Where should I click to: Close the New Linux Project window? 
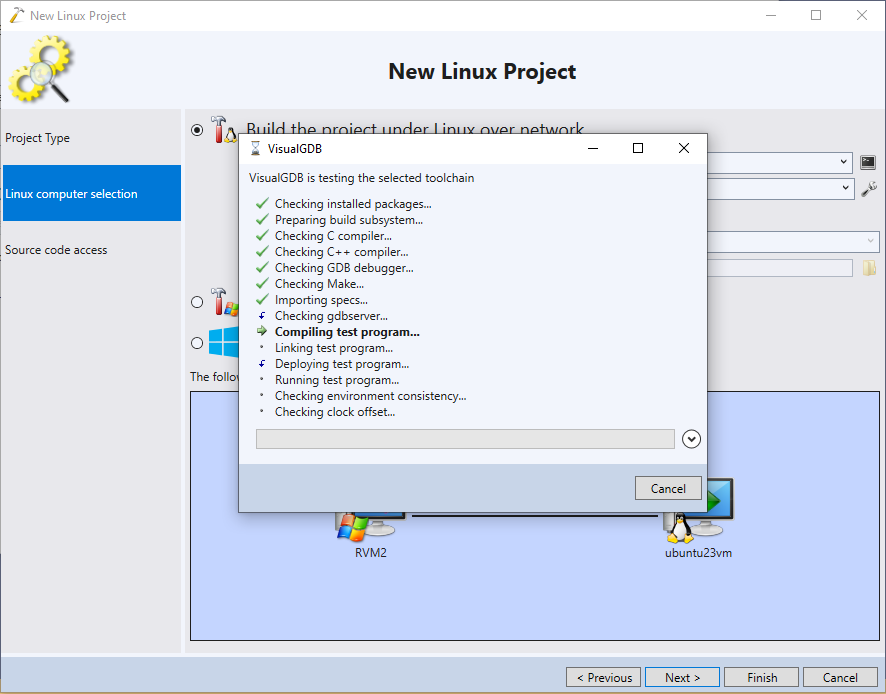coord(862,15)
